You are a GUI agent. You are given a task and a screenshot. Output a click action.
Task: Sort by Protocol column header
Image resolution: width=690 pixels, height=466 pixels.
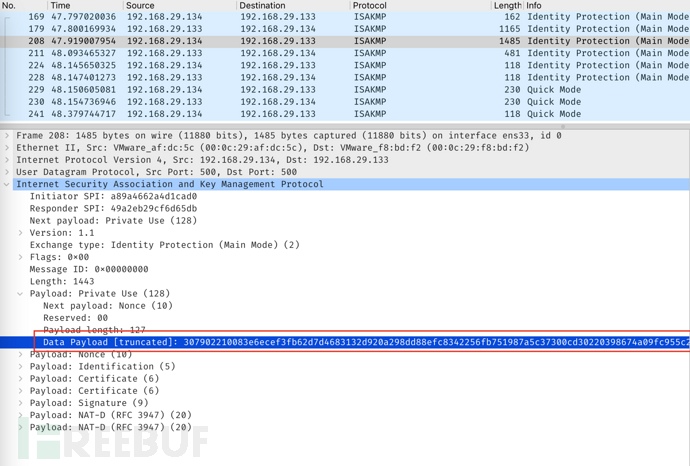421,6
